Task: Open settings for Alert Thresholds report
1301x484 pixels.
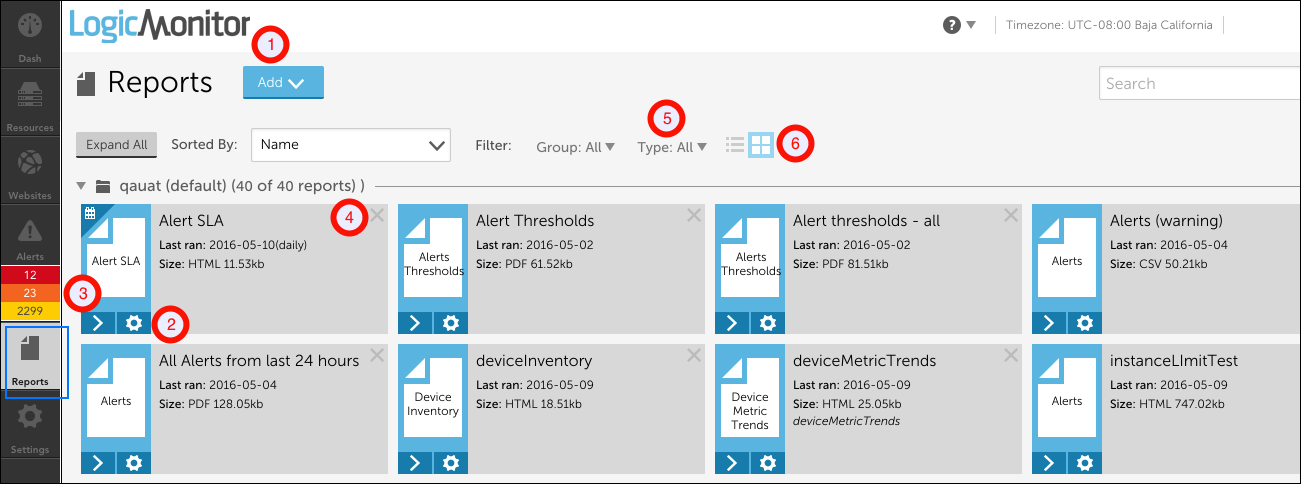Action: pyautogui.click(x=451, y=322)
